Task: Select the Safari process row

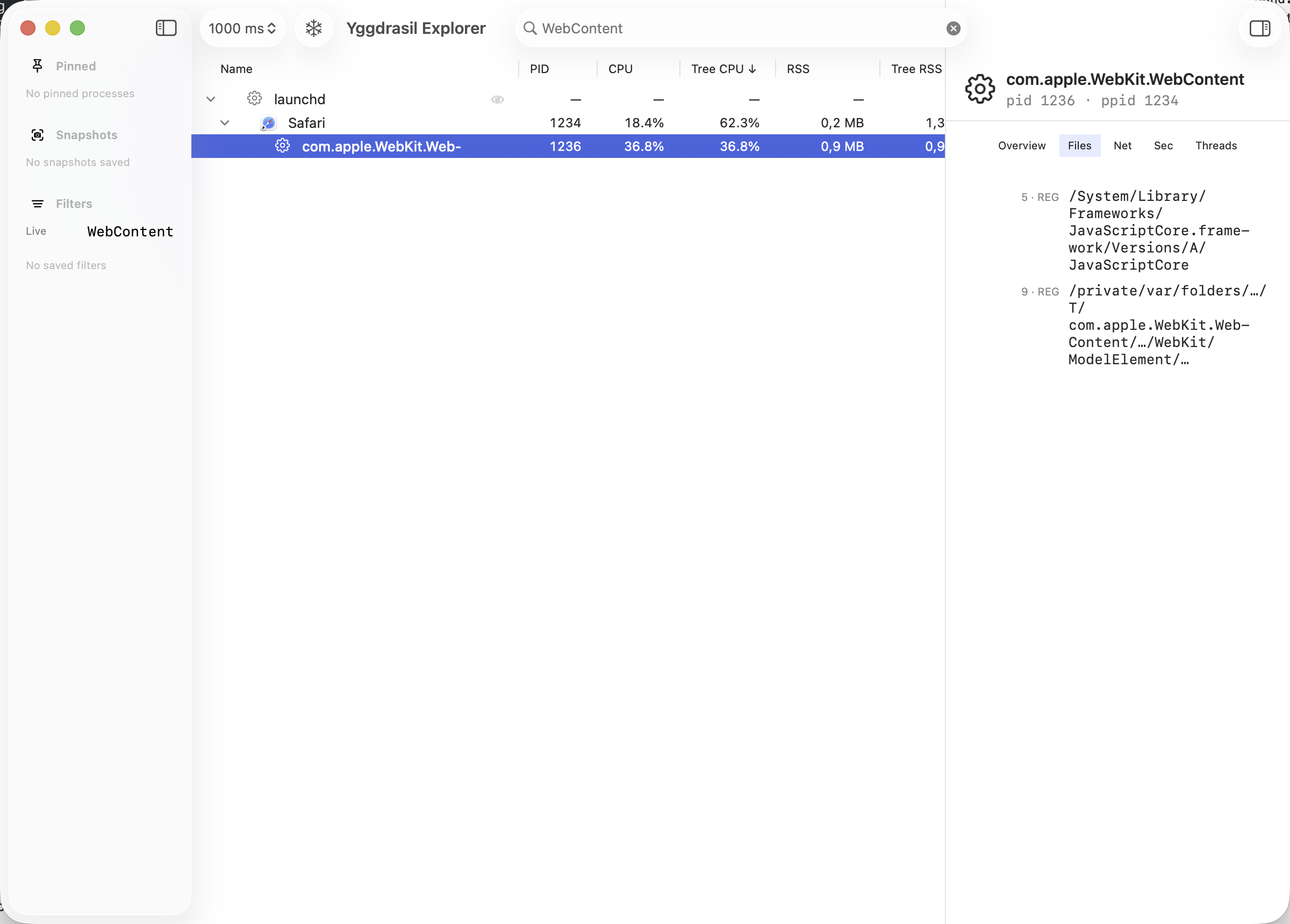Action: tap(568, 123)
